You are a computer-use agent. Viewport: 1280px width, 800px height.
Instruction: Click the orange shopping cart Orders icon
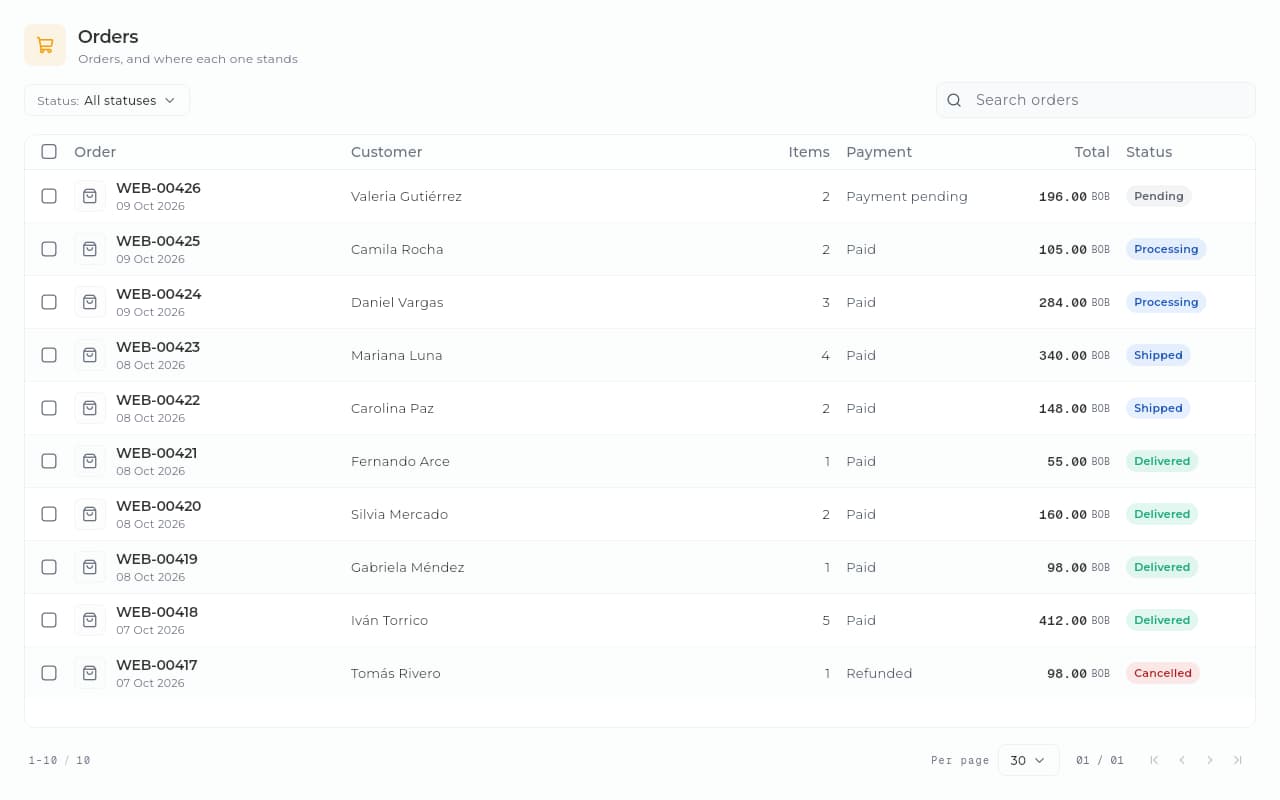[x=45, y=45]
